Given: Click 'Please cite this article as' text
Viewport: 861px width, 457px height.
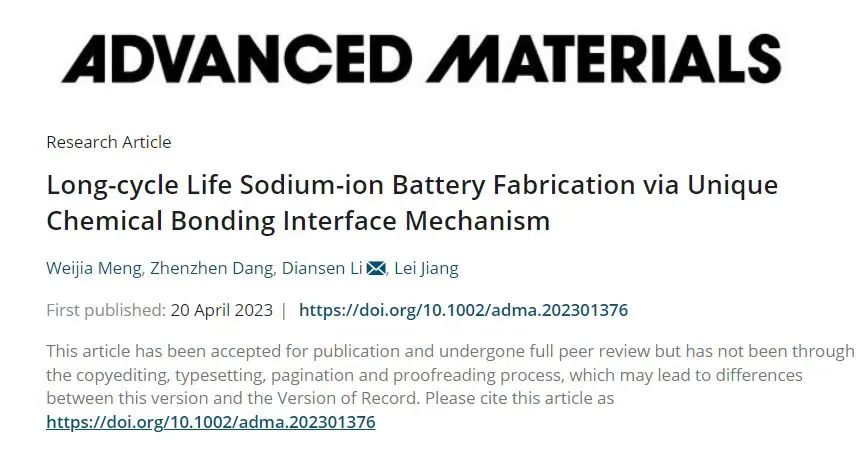Looking at the screenshot, I should tap(519, 398).
